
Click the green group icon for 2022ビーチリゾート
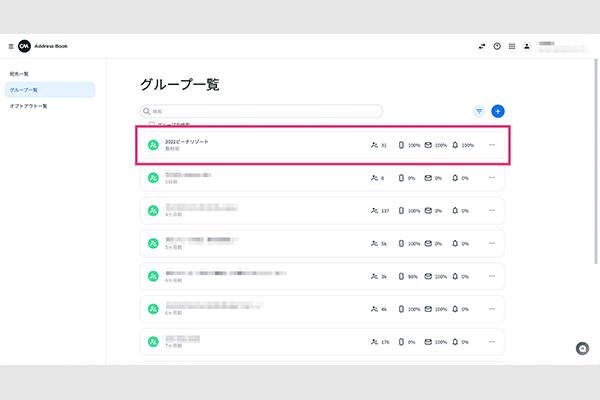pyautogui.click(x=153, y=145)
